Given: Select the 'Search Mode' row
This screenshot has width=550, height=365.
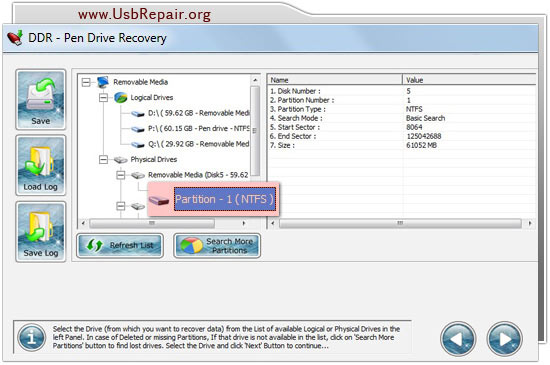Looking at the screenshot, I should (x=402, y=118).
